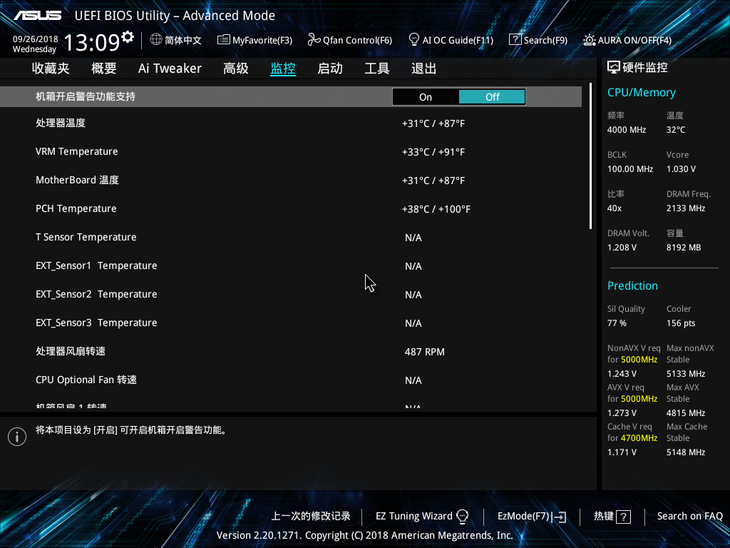Click the +38°C / +100°F PCH value
Viewport: 730px width, 548px height.
pos(436,209)
